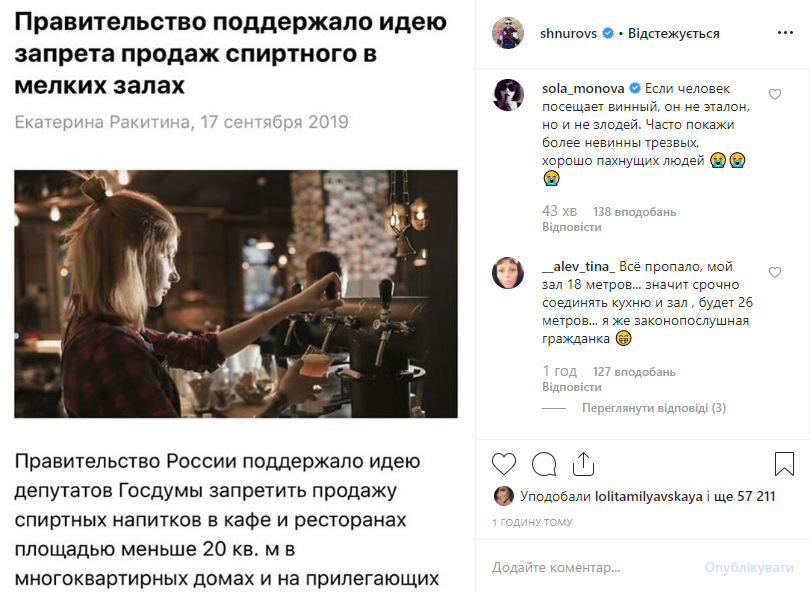Open the shnurovs username link
This screenshot has height=592, width=810.
click(568, 34)
